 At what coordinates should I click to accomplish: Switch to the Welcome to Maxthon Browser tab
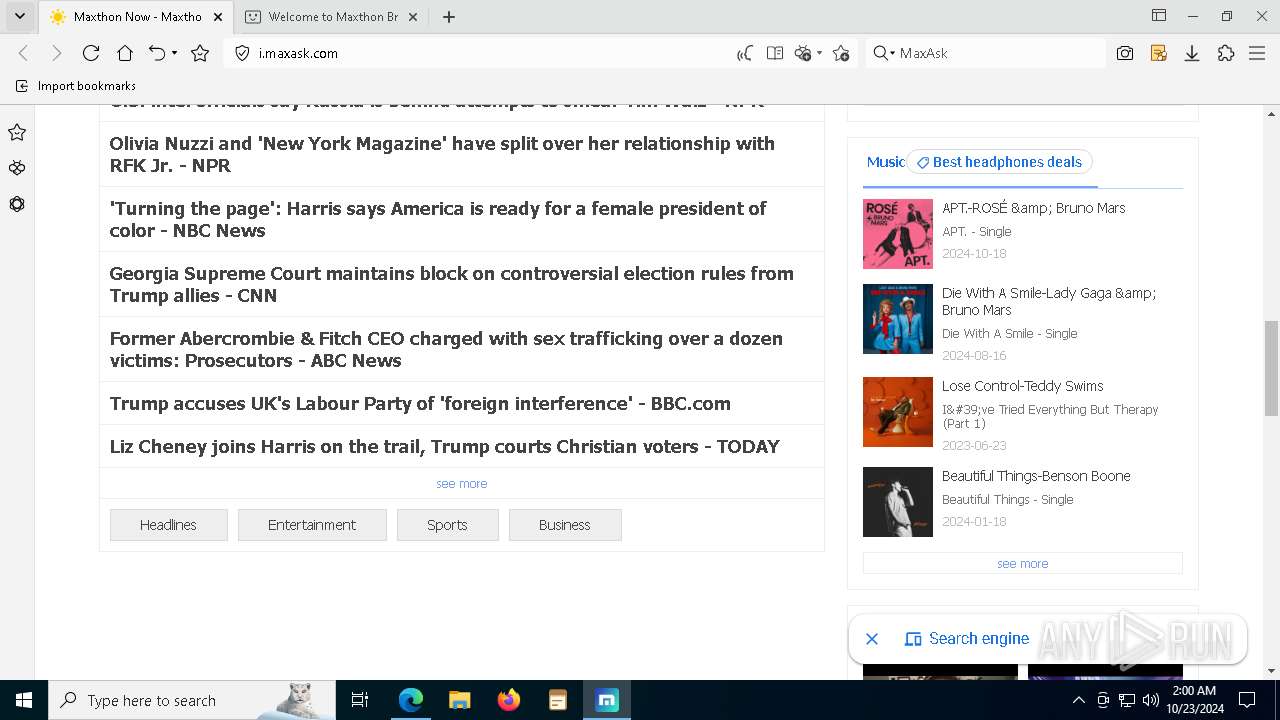[x=333, y=16]
